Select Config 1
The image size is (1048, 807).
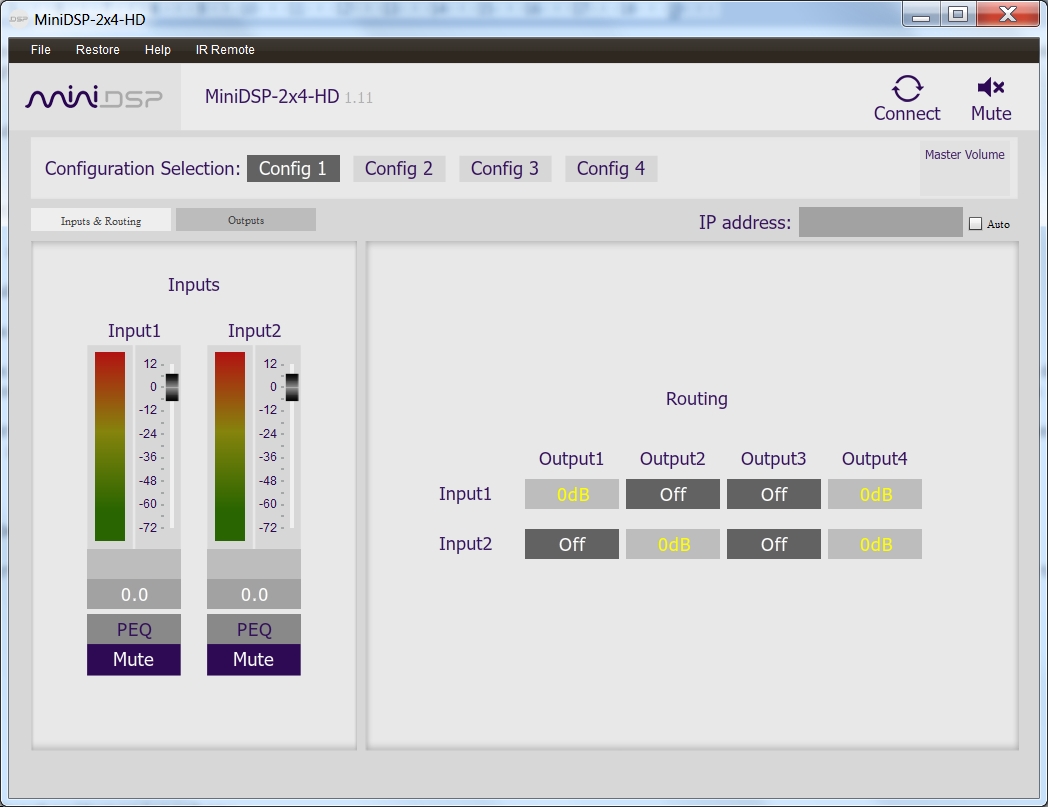click(x=293, y=168)
